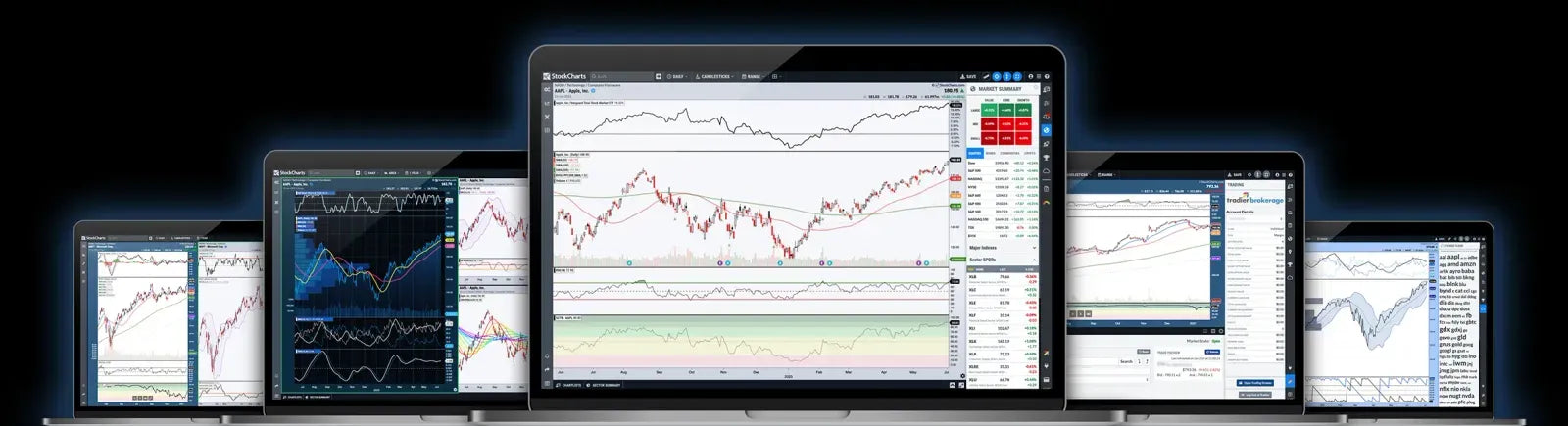Select the XLE sector row

(x=1003, y=304)
